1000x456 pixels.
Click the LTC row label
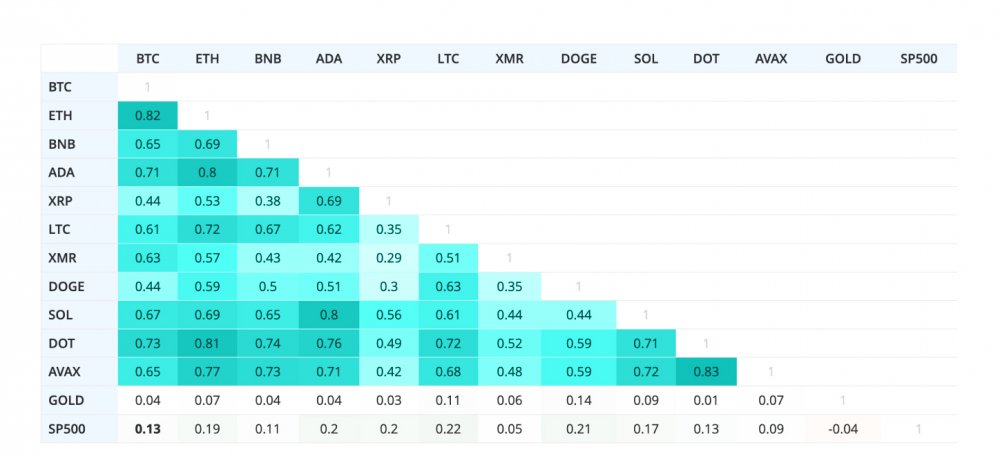(x=80, y=230)
